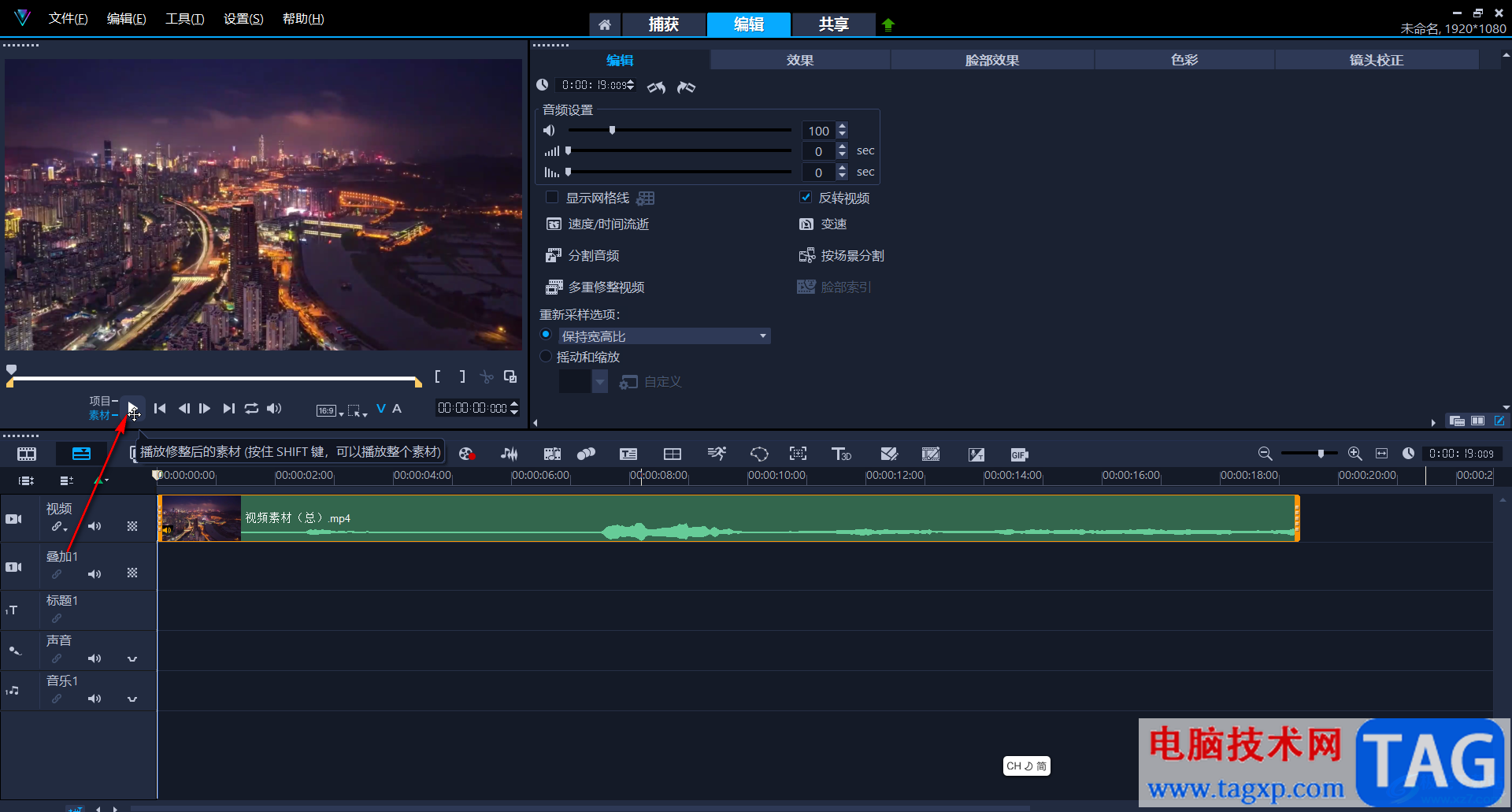Click the scissors split clip icon
1512x812 pixels.
(x=487, y=377)
